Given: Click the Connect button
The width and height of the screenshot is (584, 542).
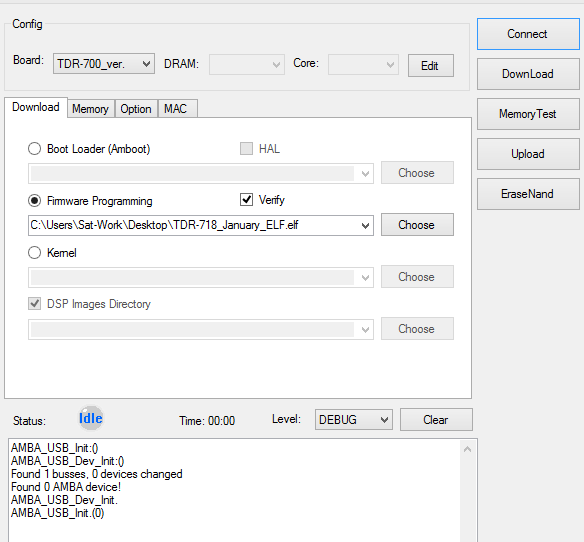Looking at the screenshot, I should pyautogui.click(x=528, y=34).
